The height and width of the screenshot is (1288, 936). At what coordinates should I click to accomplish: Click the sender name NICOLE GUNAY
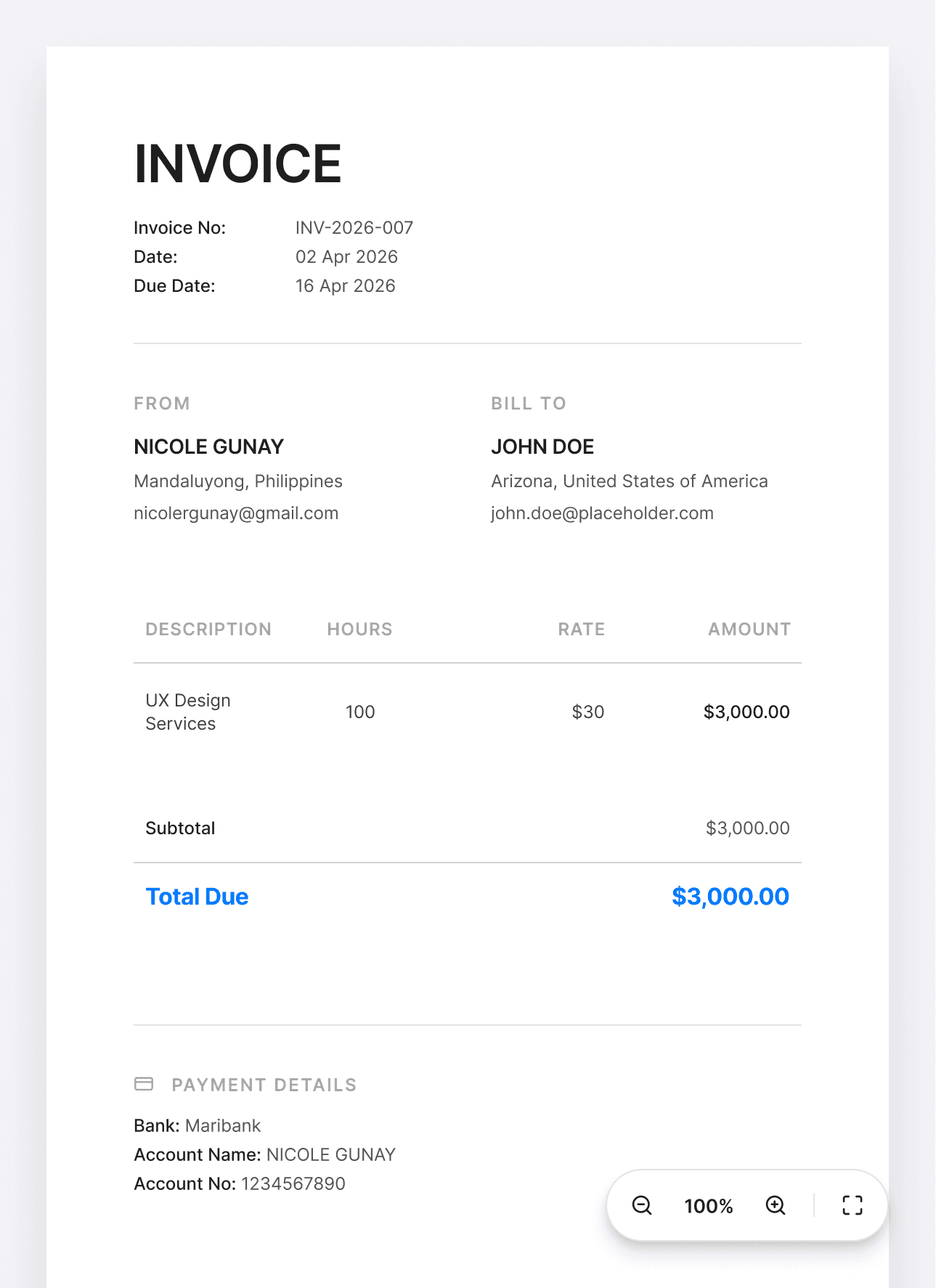coord(208,447)
